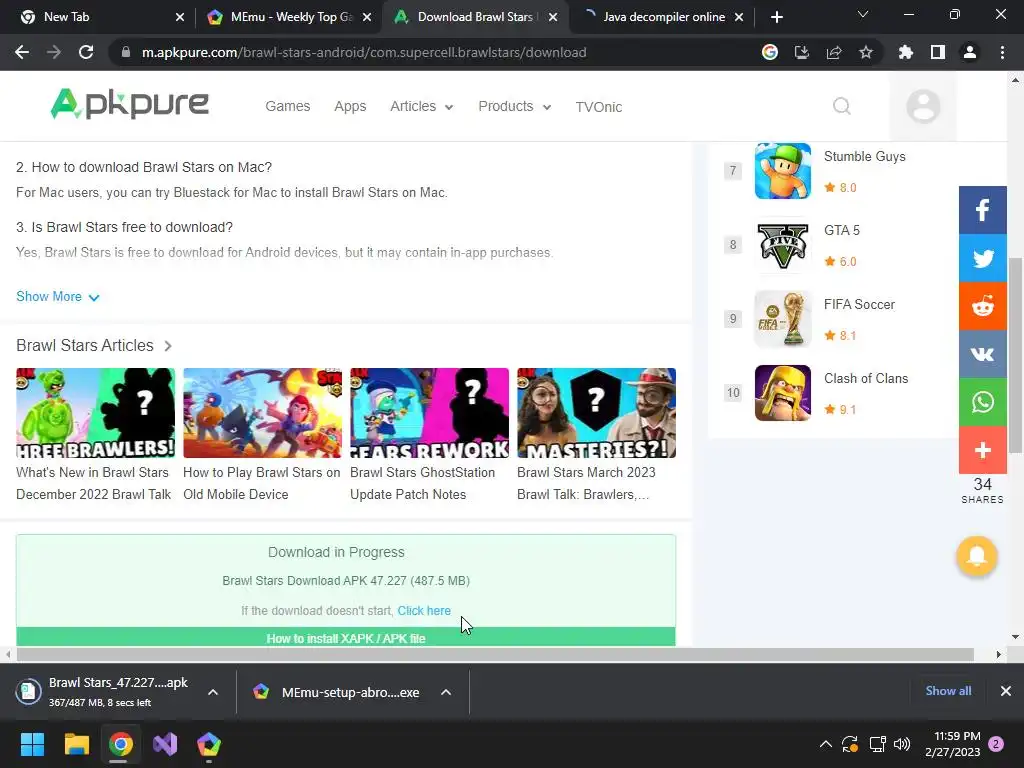The height and width of the screenshot is (768, 1024).
Task: Open the taskbar notification count badge
Action: [x=996, y=744]
